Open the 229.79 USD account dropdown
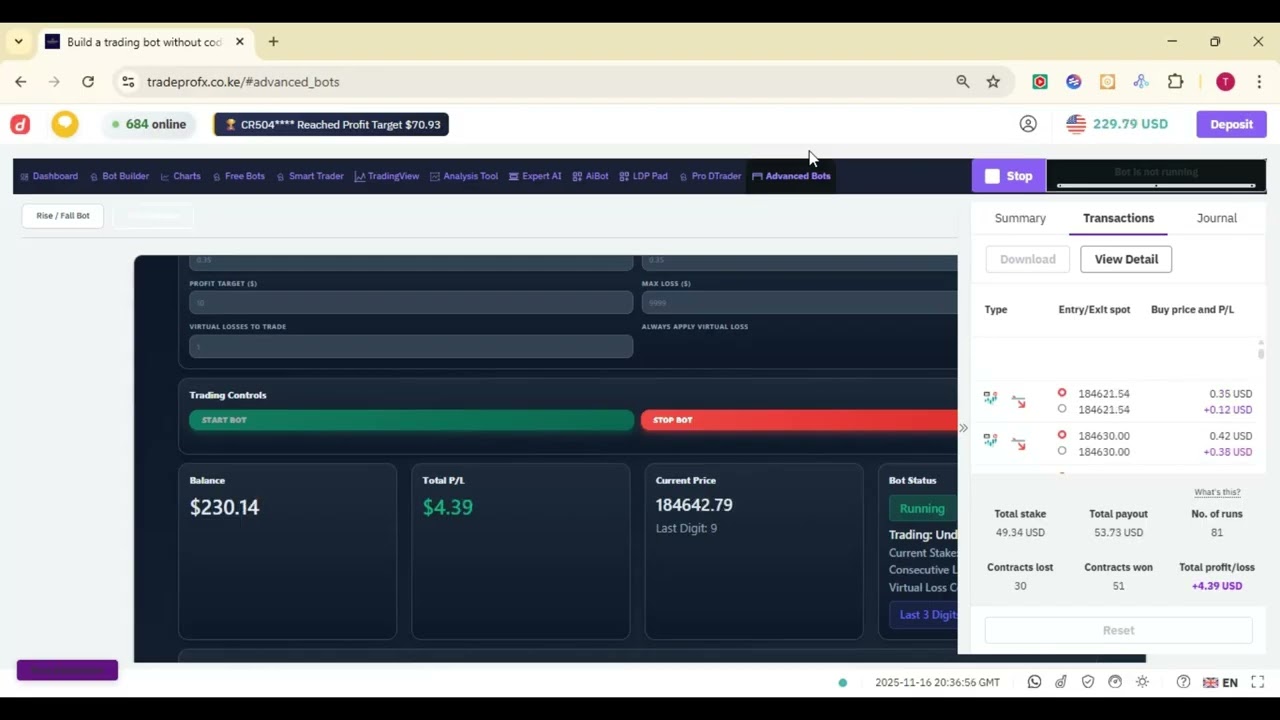Viewport: 1280px width, 720px height. pos(1117,124)
